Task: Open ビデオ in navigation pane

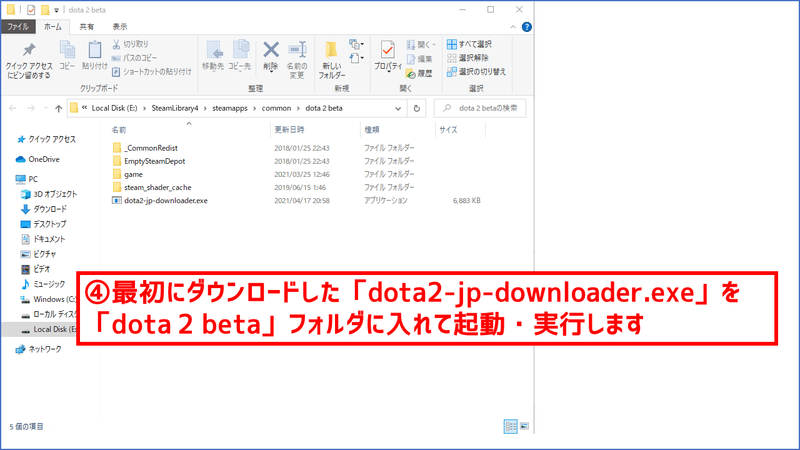Action: coord(35,269)
